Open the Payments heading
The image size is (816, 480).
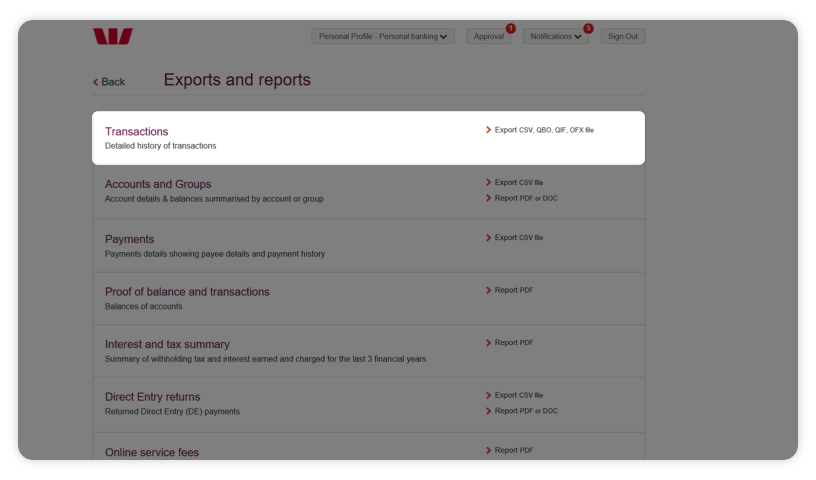click(129, 239)
